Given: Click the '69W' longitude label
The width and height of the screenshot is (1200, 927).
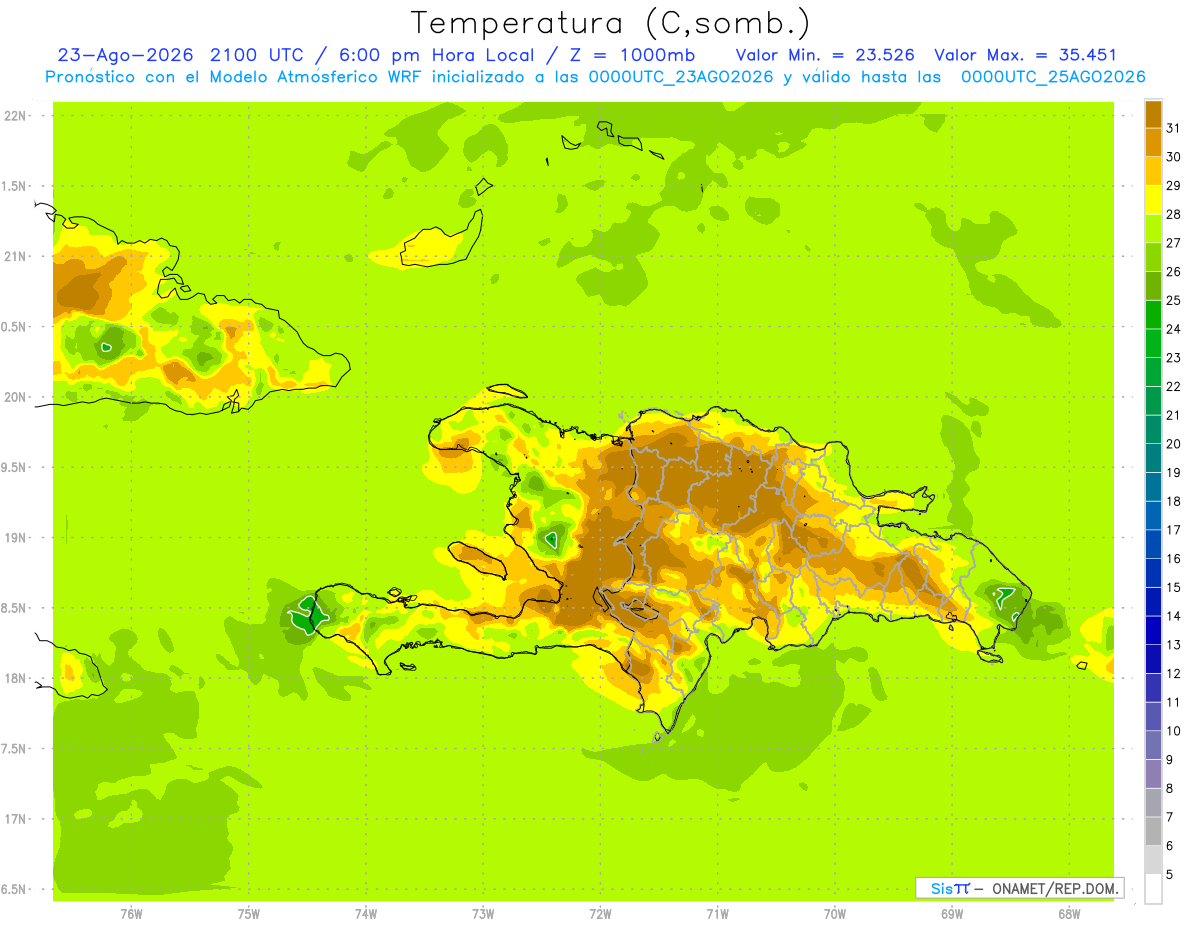Looking at the screenshot, I should click(x=952, y=914).
